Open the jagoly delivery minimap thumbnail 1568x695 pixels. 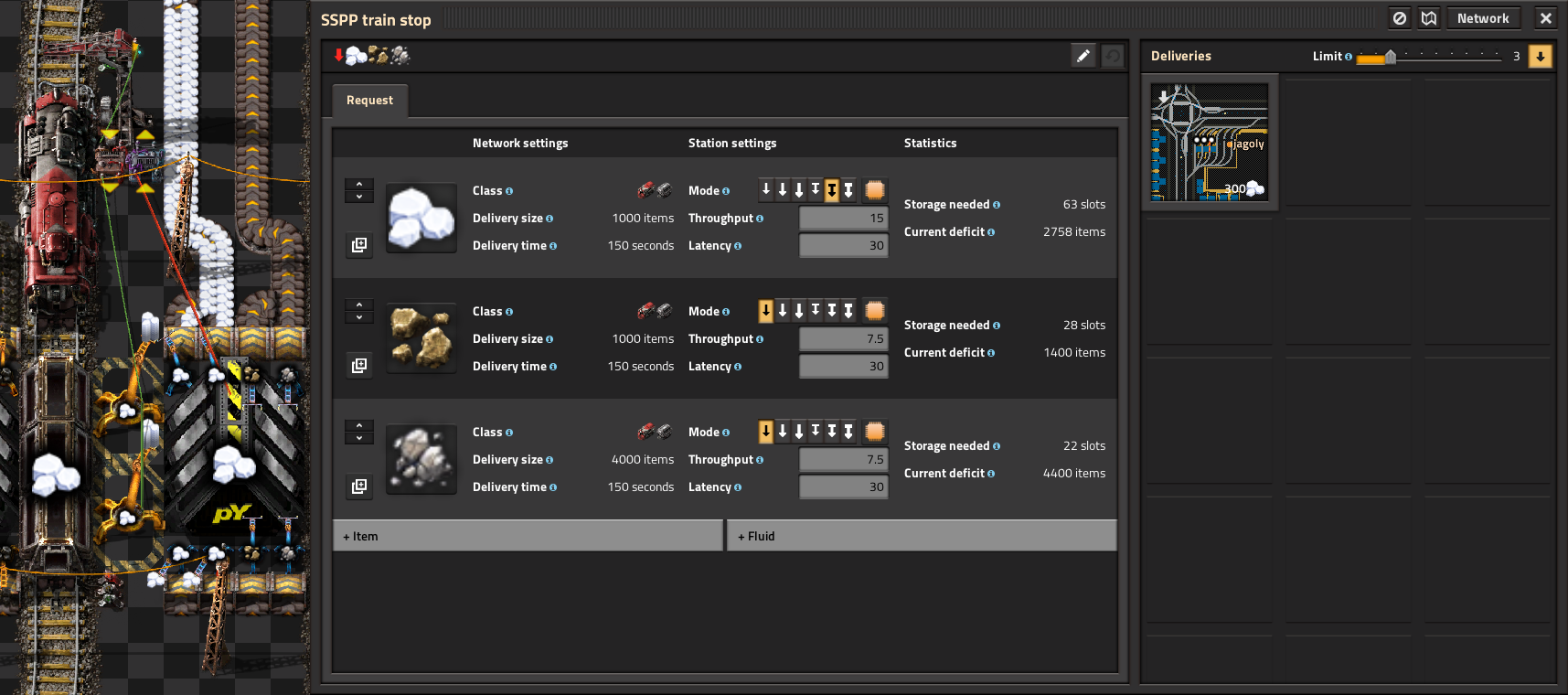pyautogui.click(x=1210, y=143)
